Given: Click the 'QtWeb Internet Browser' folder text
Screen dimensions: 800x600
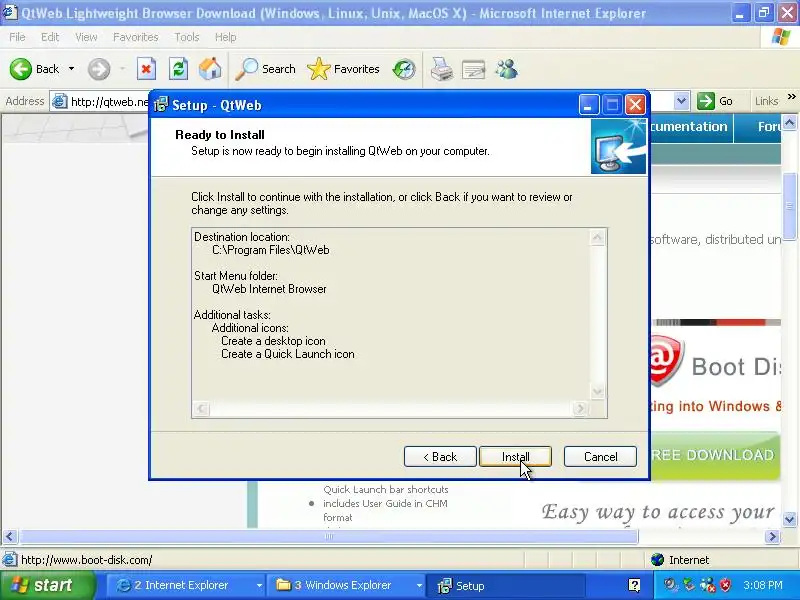Looking at the screenshot, I should pos(269,289).
